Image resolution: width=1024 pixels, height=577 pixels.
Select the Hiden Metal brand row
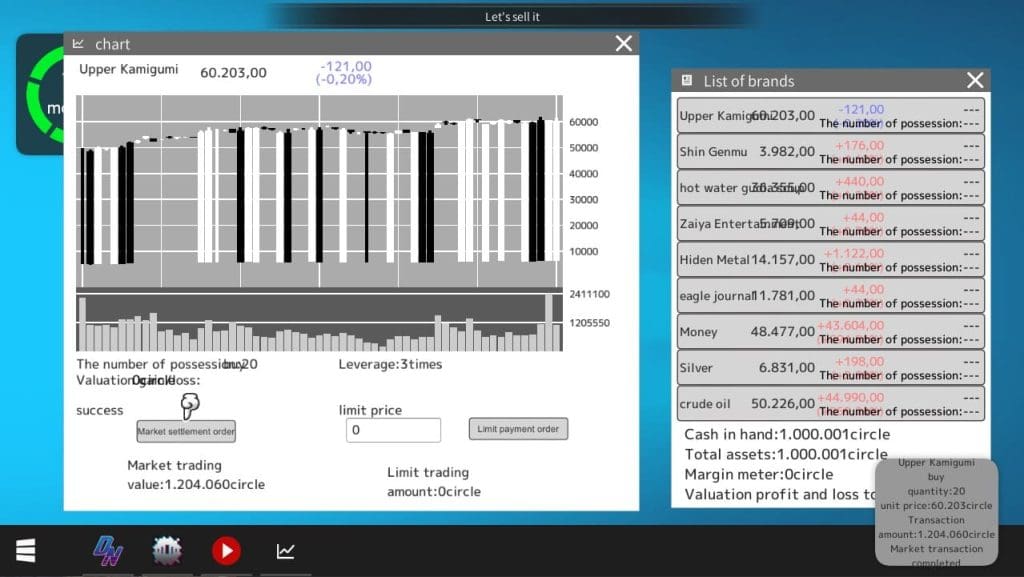click(x=831, y=259)
